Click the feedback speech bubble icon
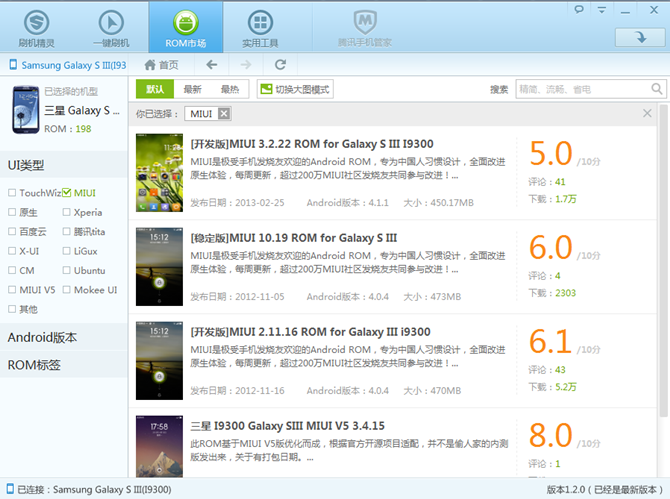The width and height of the screenshot is (670, 499). coord(579,9)
